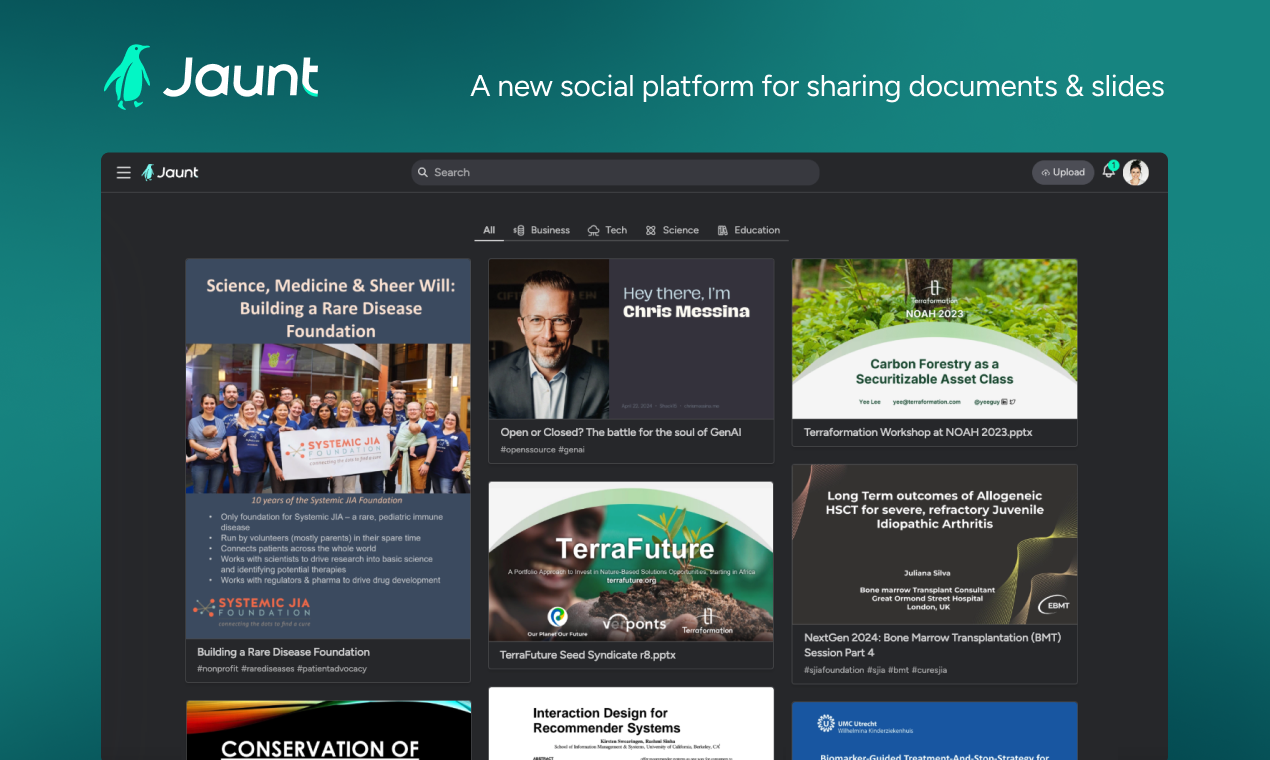
Task: Open the Chris Messina slide thumbnail
Action: click(x=631, y=339)
